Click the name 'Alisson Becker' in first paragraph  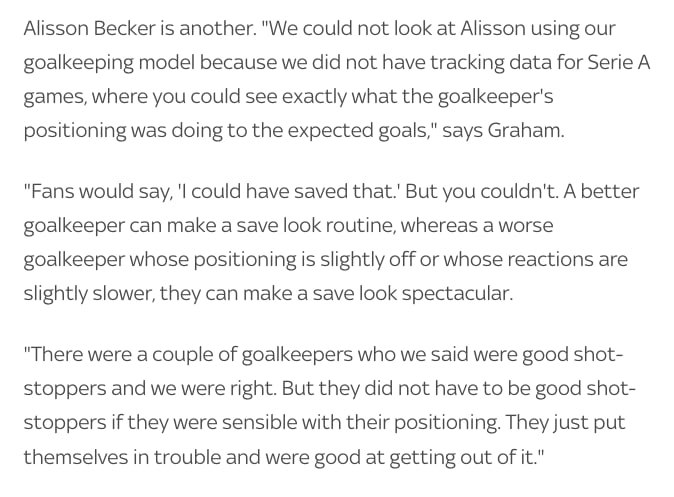[x=89, y=28]
